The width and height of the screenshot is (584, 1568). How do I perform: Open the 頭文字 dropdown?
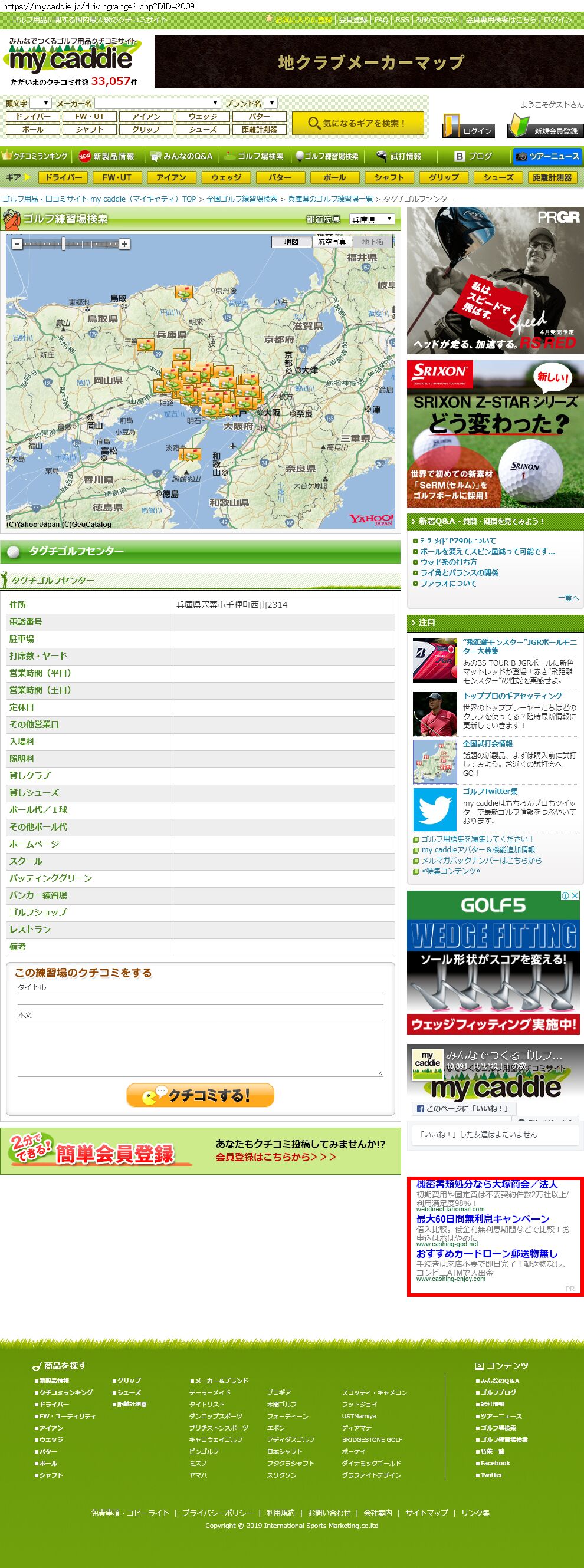(41, 104)
